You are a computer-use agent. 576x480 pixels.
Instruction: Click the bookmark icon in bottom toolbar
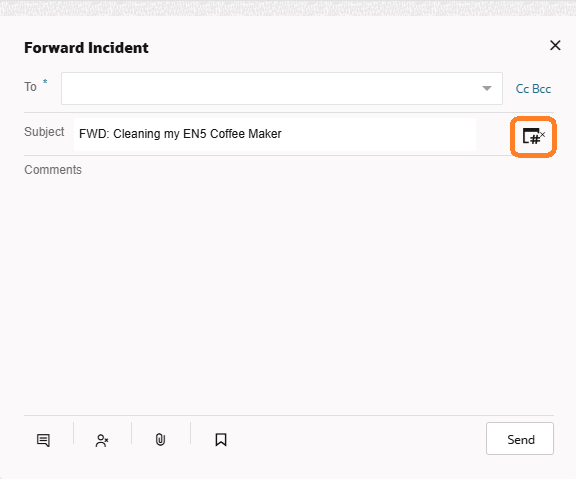click(x=221, y=440)
